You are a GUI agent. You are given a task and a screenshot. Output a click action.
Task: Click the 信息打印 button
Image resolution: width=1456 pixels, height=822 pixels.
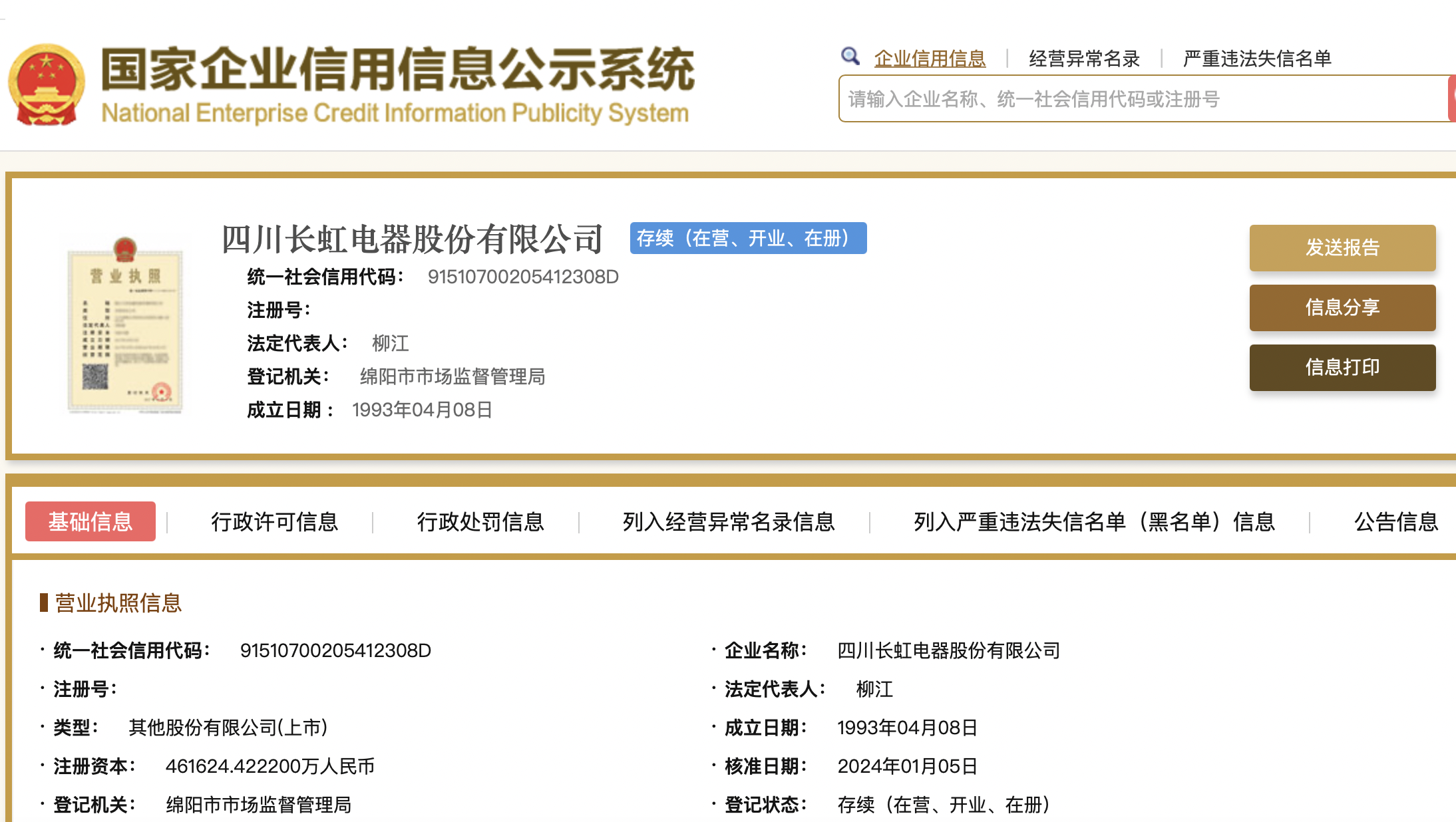1342,367
